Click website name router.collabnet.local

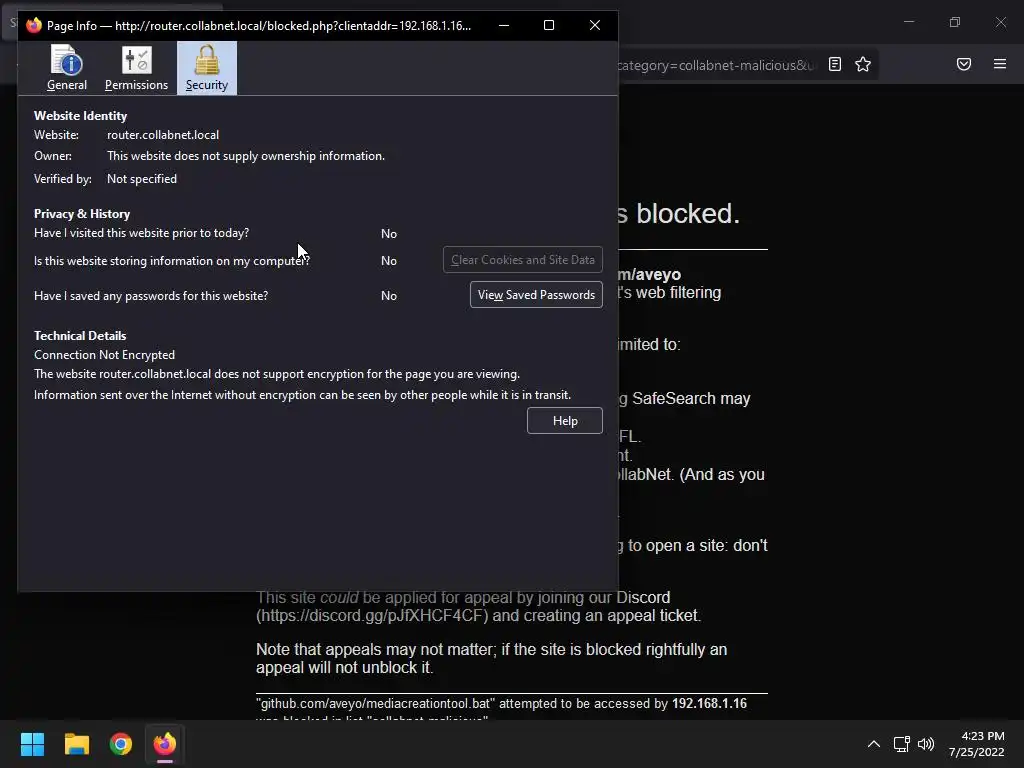163,135
